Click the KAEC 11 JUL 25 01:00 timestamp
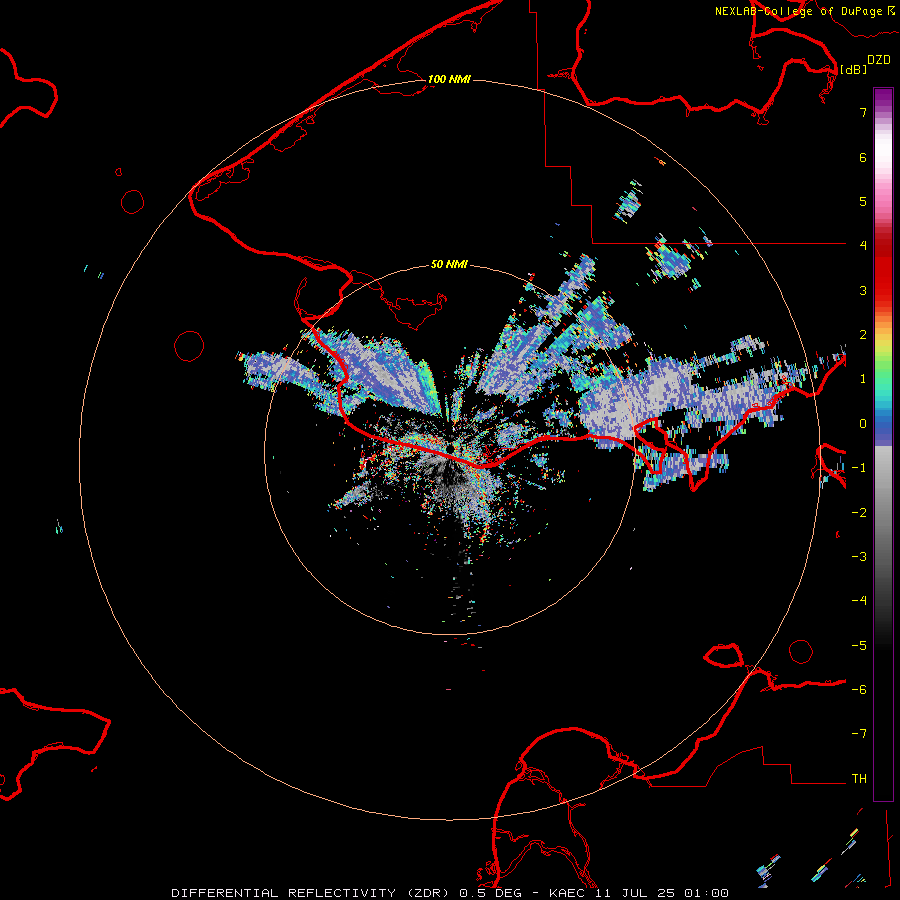 click(639, 893)
